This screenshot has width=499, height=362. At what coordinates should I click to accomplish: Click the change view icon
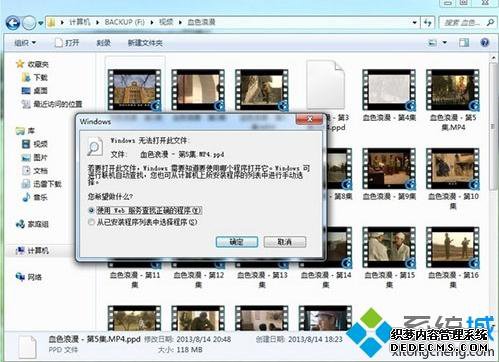pos(433,43)
